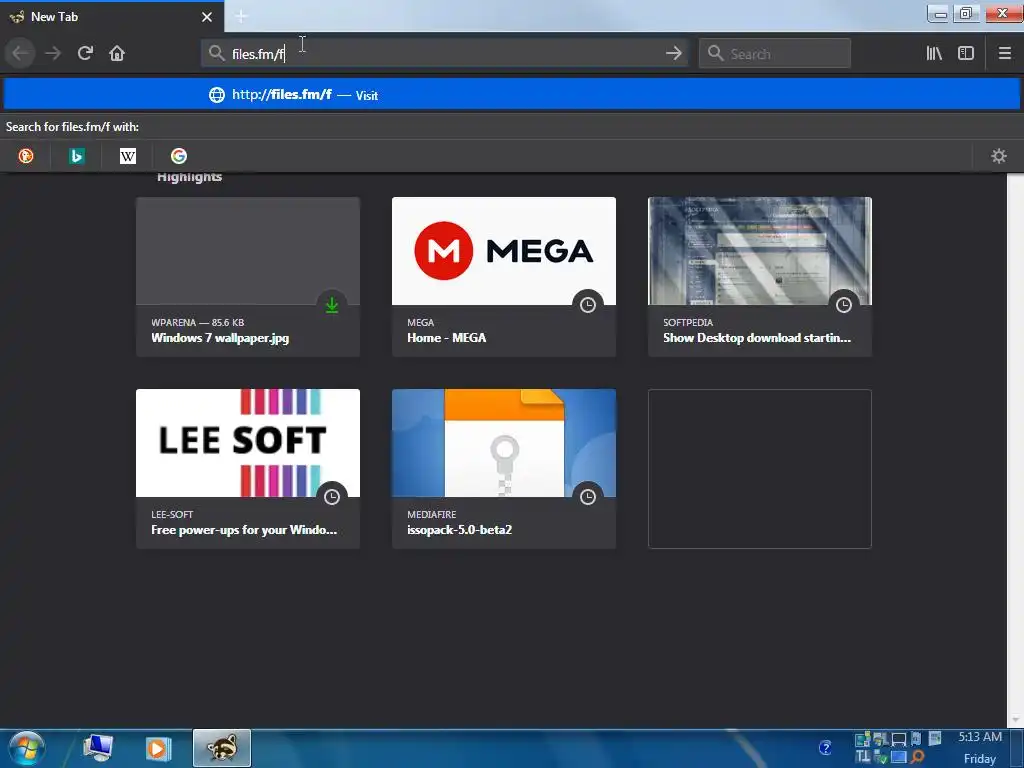
Task: Click green download icon on wallpaper card
Action: pos(332,304)
